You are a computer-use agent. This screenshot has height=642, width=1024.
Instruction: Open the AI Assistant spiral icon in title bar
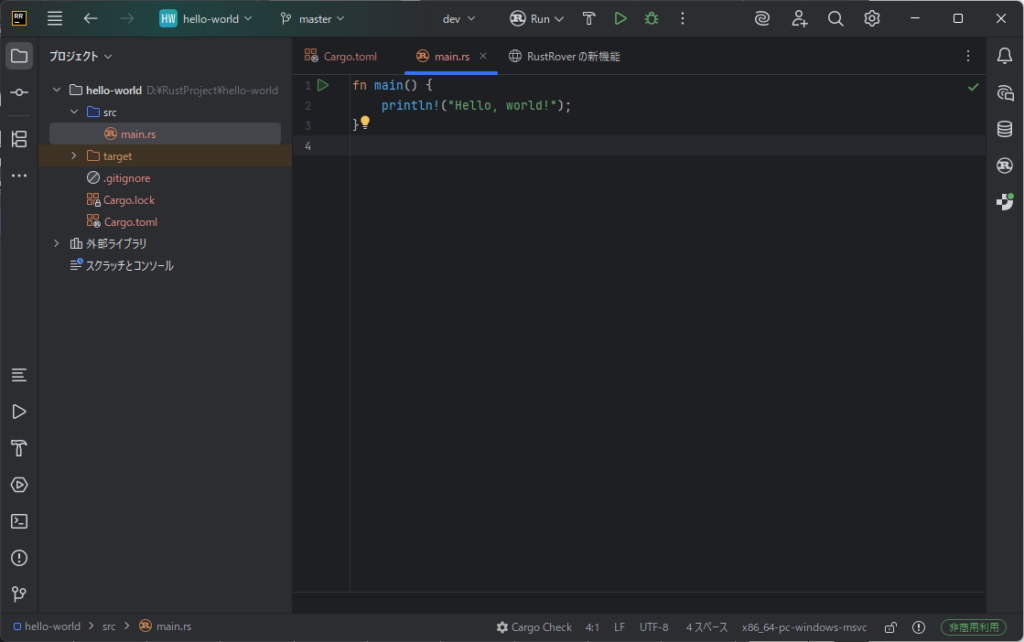click(762, 19)
